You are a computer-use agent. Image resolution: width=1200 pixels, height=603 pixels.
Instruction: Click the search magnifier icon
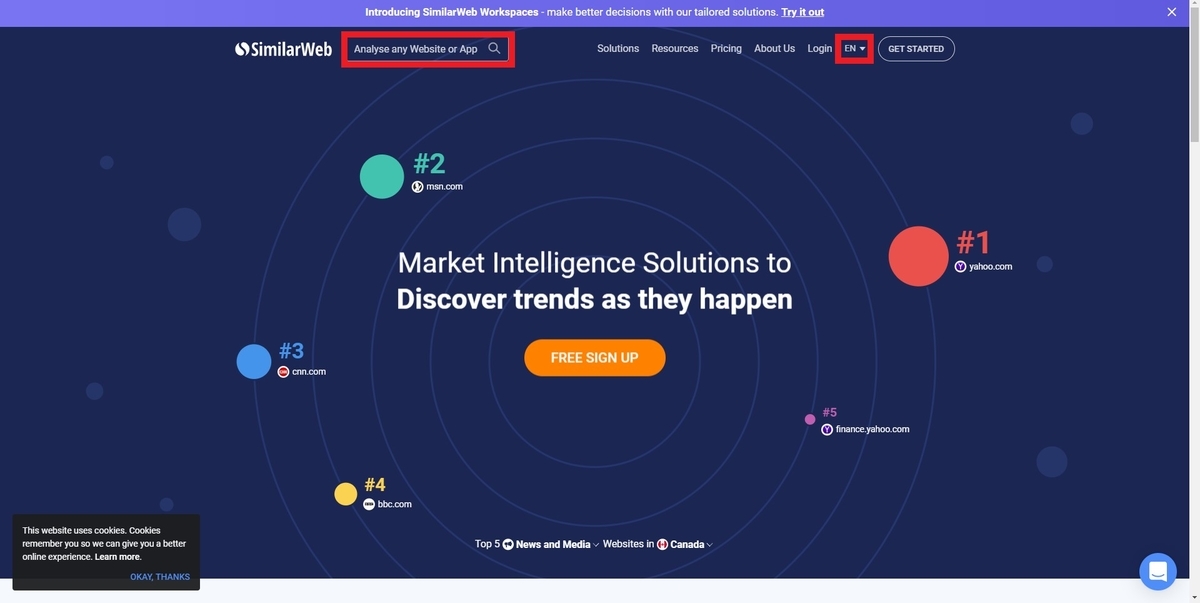click(x=494, y=48)
